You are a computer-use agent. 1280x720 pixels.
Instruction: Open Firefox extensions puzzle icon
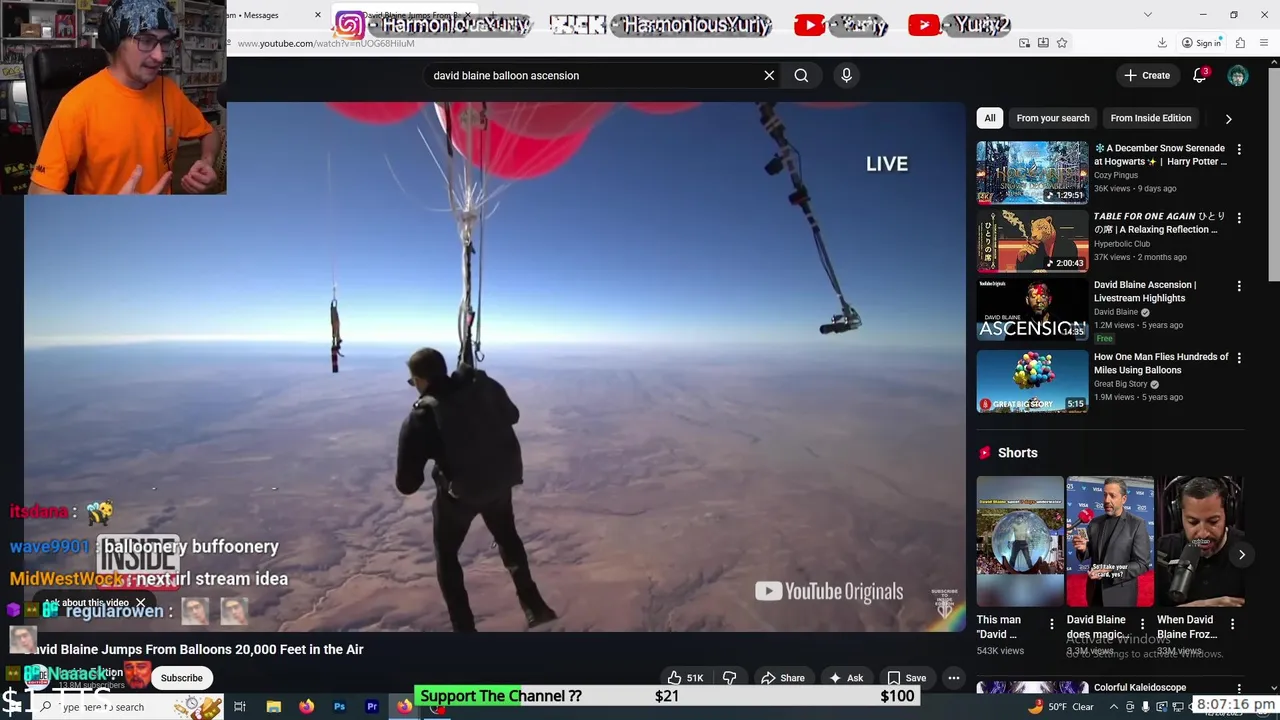pos(1240,43)
